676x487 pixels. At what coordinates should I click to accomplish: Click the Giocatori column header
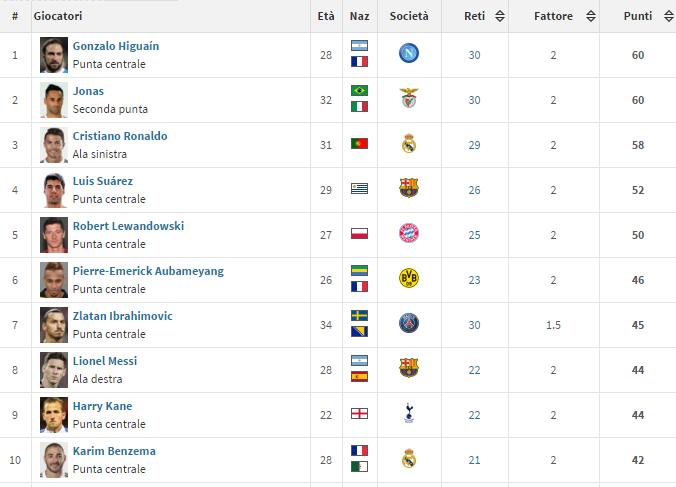point(58,16)
